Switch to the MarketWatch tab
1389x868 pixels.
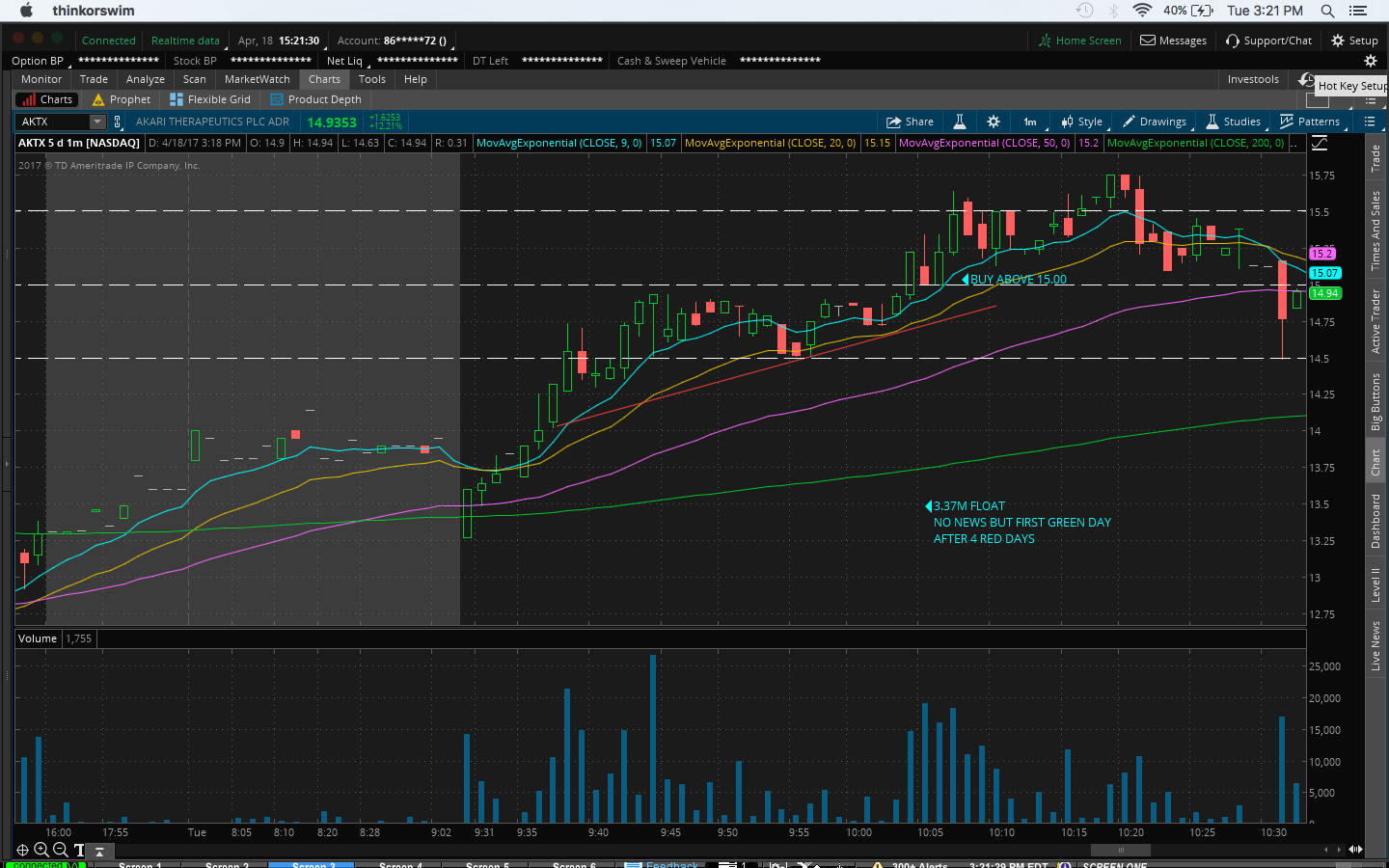(257, 79)
